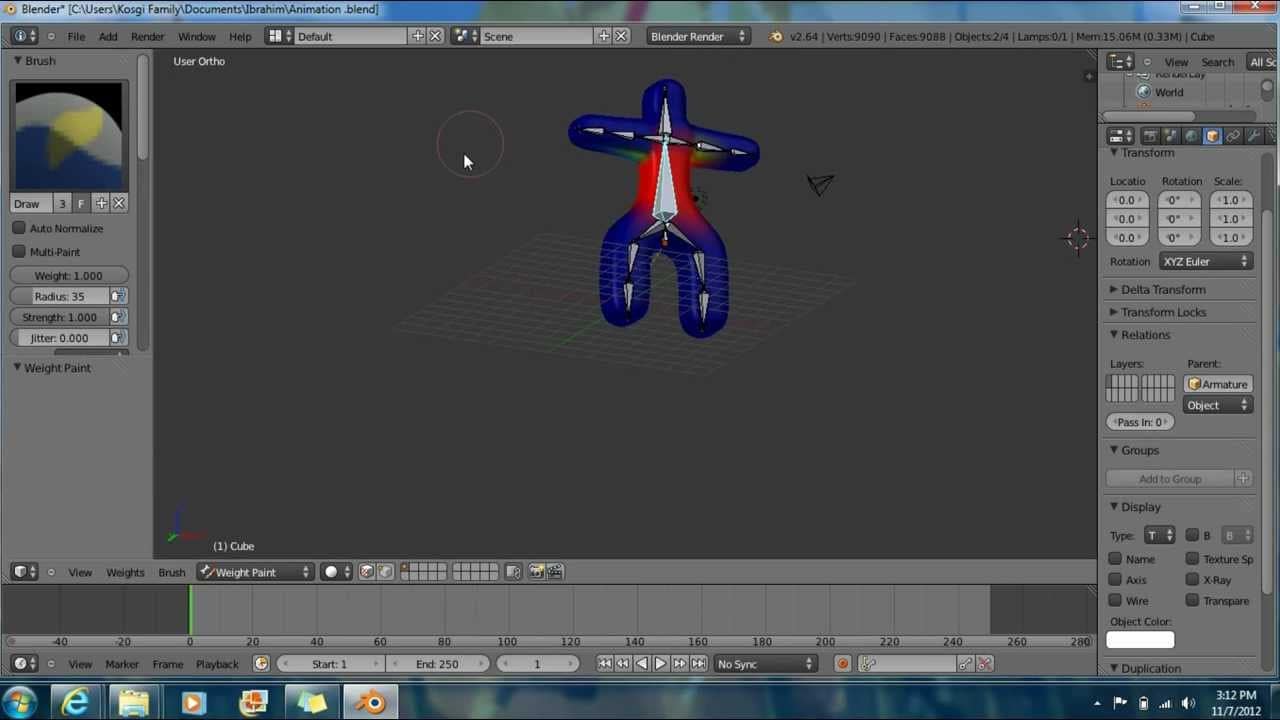
Task: Play the animation forward
Action: click(x=661, y=664)
